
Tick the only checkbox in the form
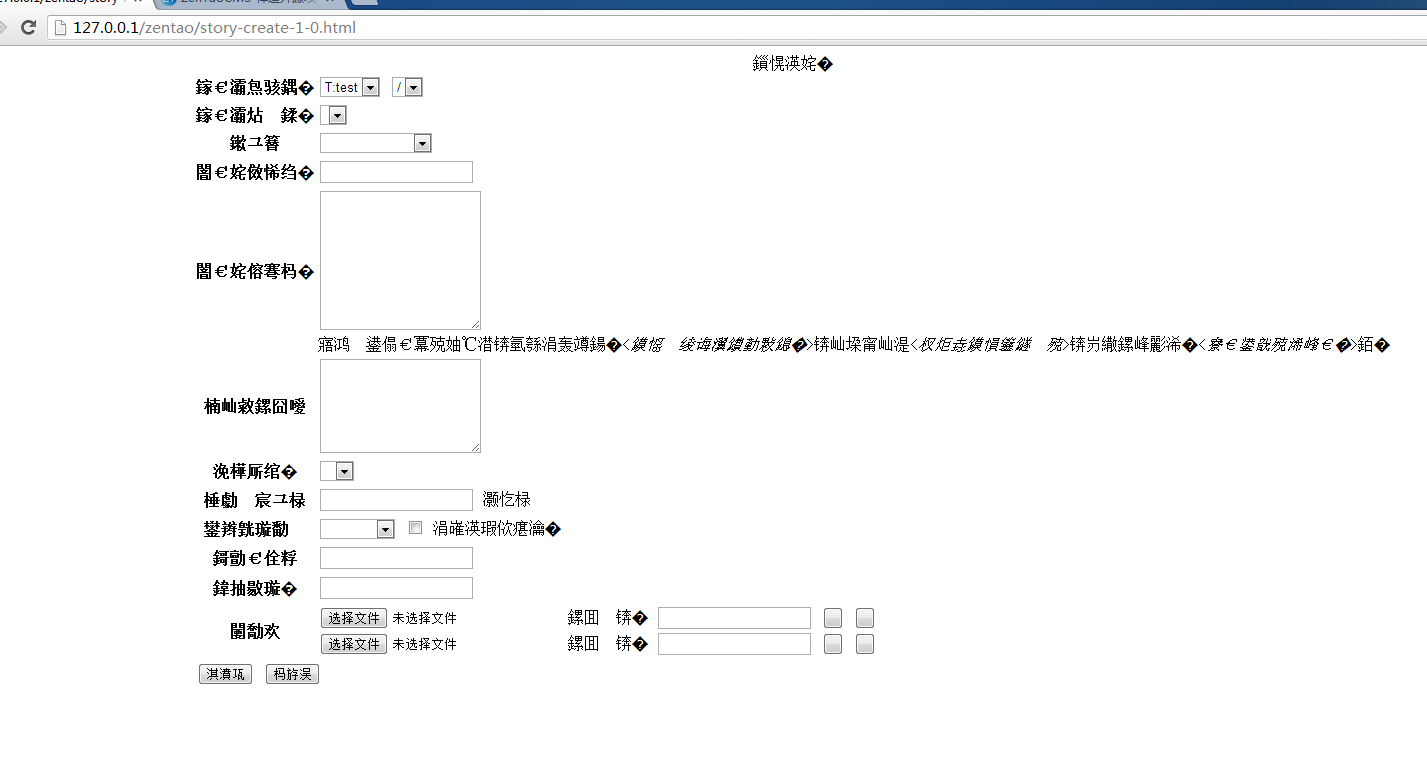[416, 528]
